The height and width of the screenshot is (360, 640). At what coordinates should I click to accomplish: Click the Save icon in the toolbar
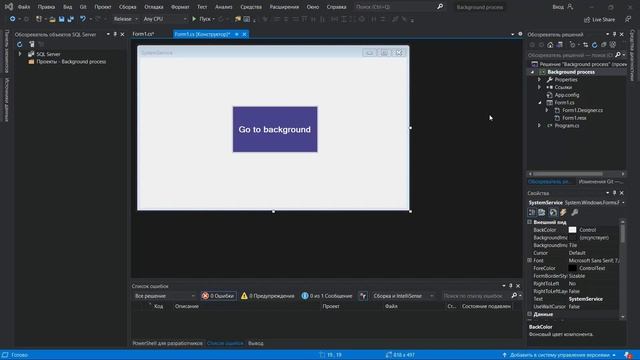(61, 19)
